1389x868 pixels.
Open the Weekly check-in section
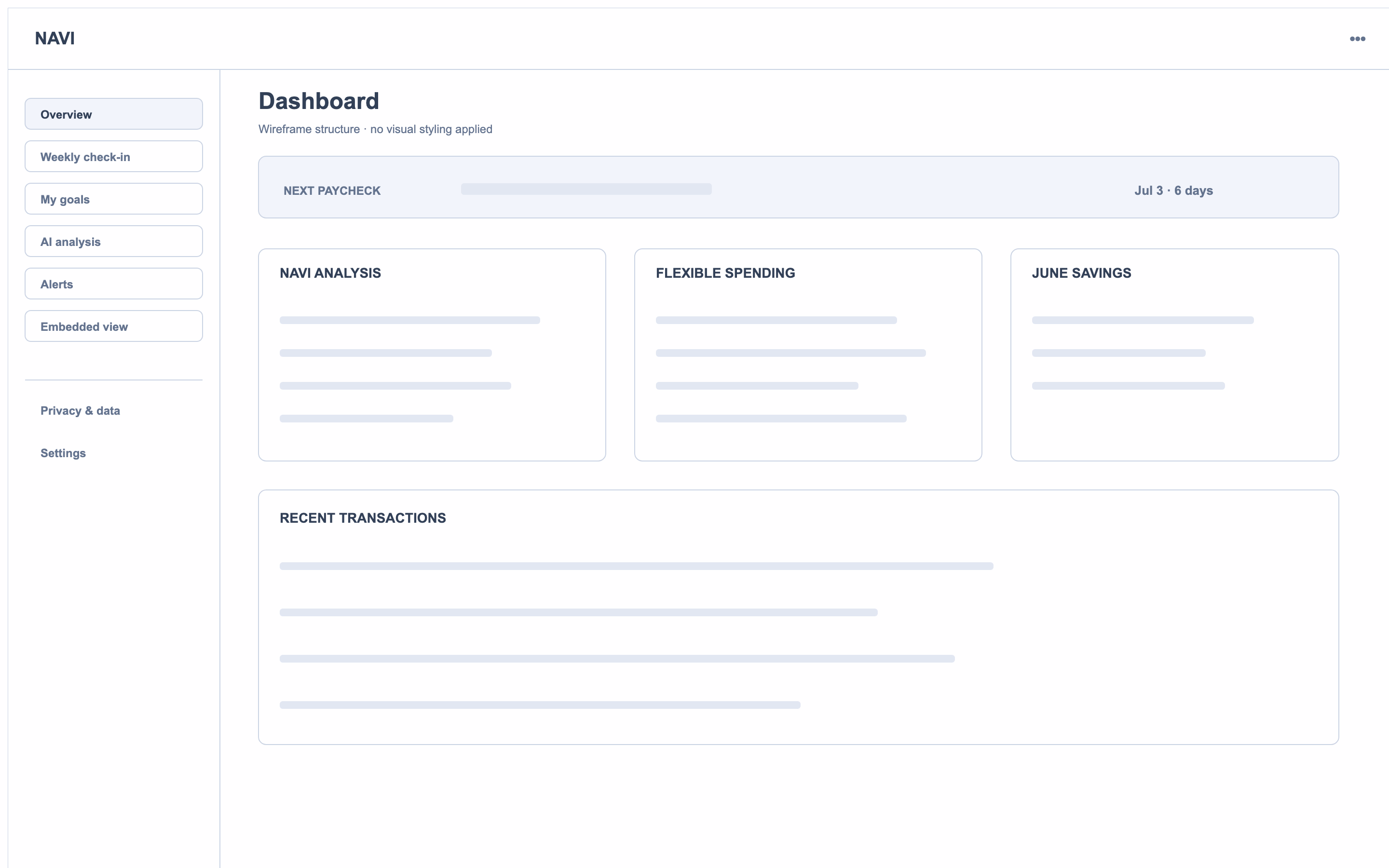[114, 156]
